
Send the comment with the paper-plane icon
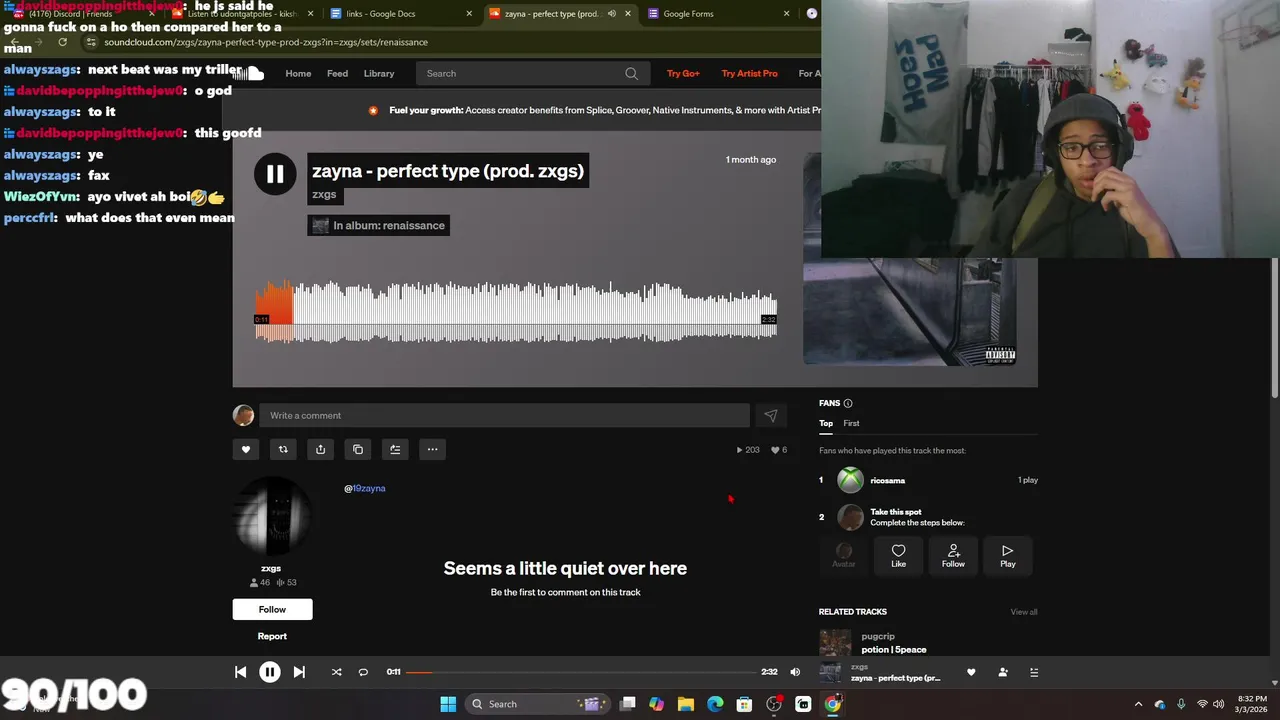[x=770, y=415]
